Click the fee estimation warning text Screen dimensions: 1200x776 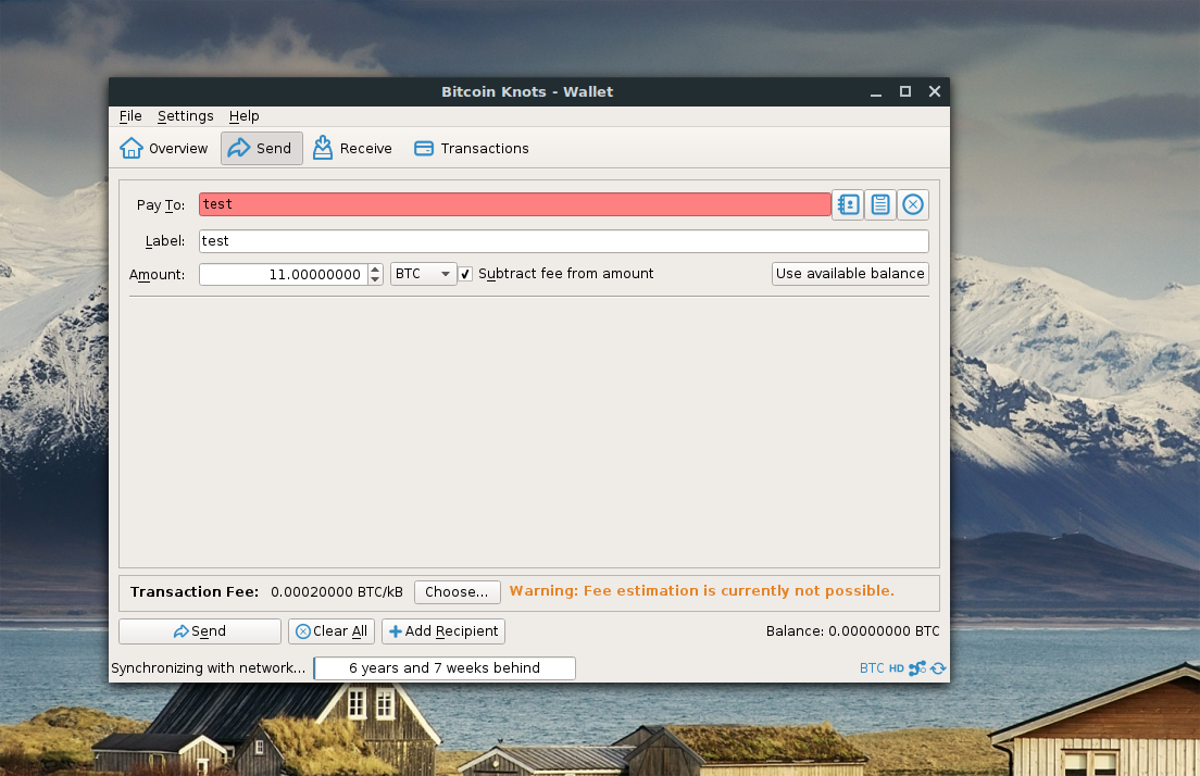702,591
